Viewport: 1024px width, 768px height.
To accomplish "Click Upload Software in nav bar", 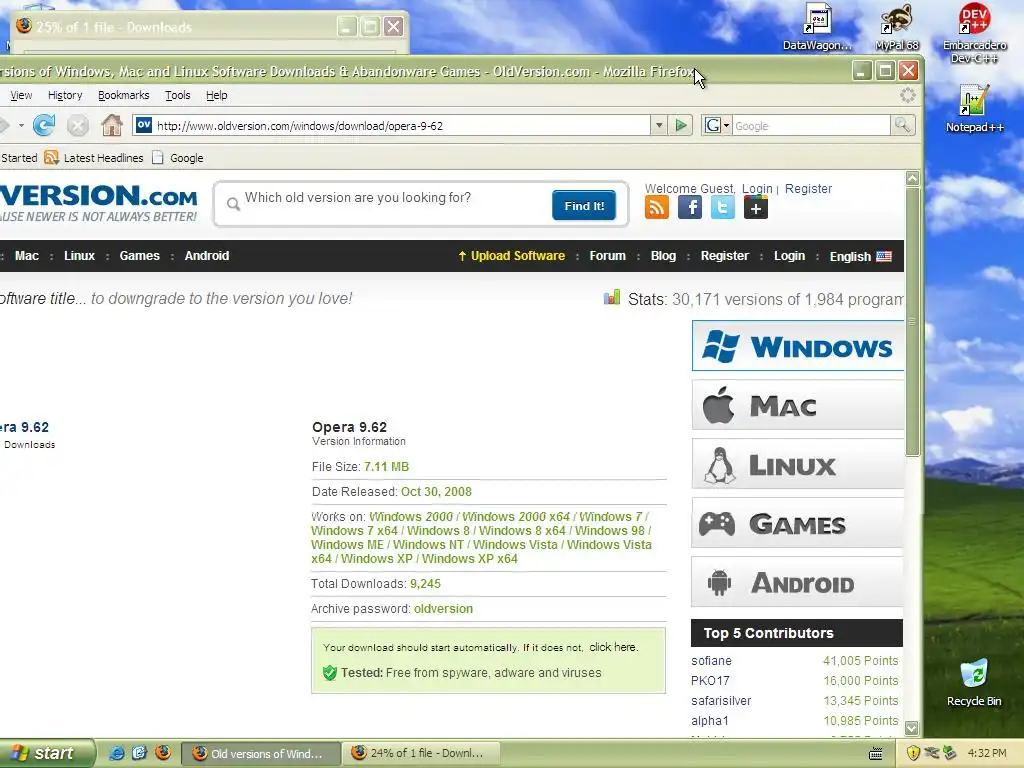I will (511, 256).
